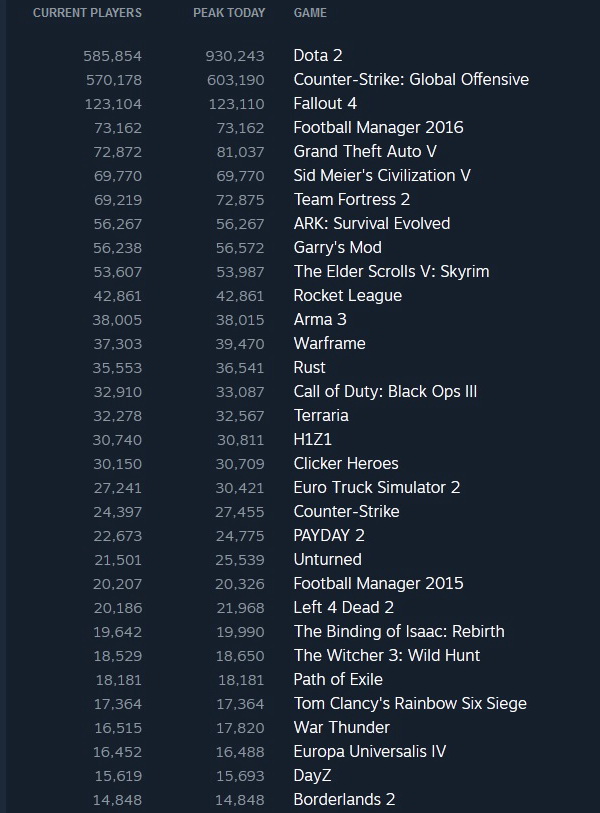600x813 pixels.
Task: Select Call of Duty: Black Ops III
Action: click(385, 391)
